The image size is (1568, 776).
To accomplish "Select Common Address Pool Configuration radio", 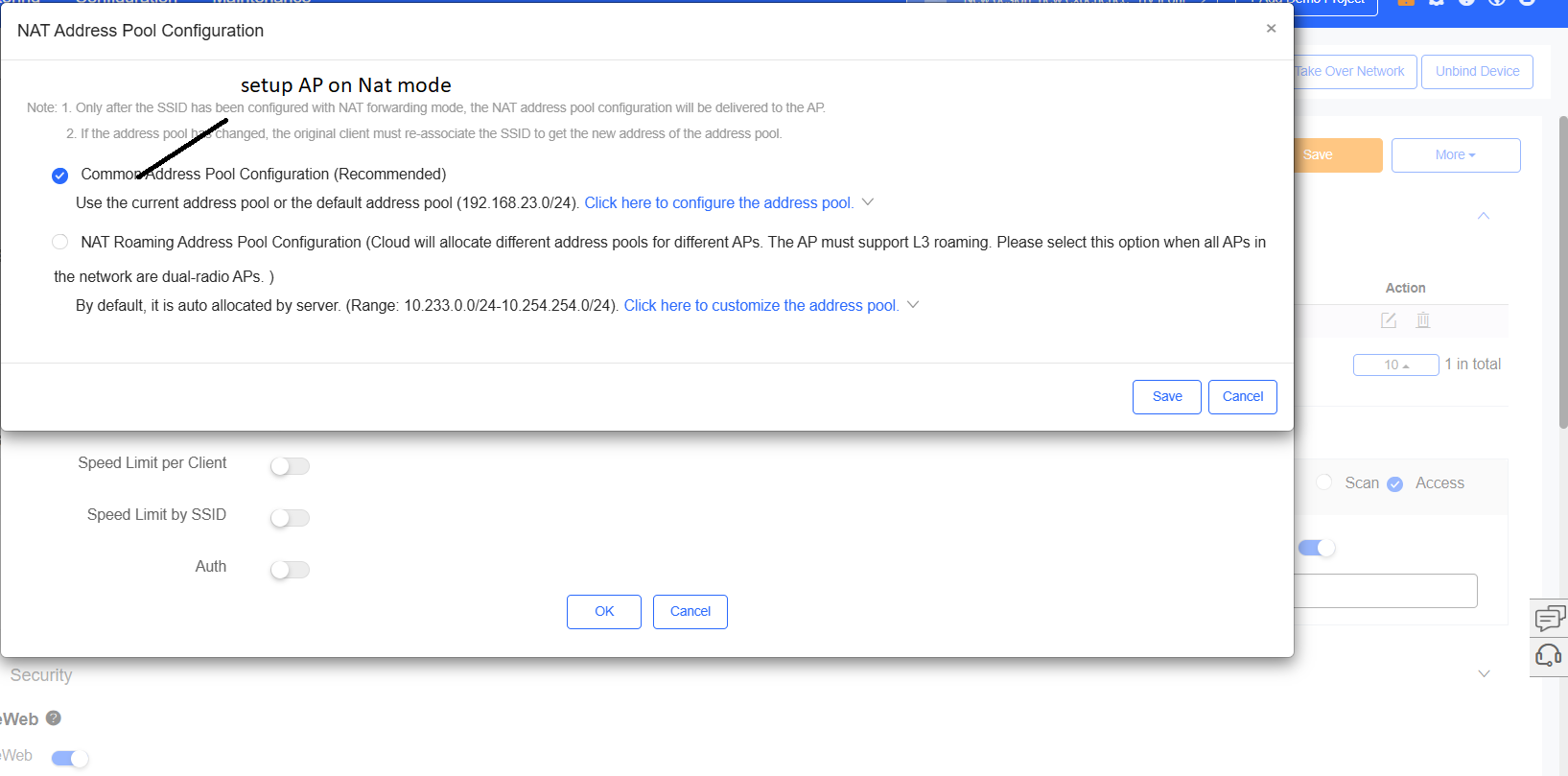I will coord(59,176).
